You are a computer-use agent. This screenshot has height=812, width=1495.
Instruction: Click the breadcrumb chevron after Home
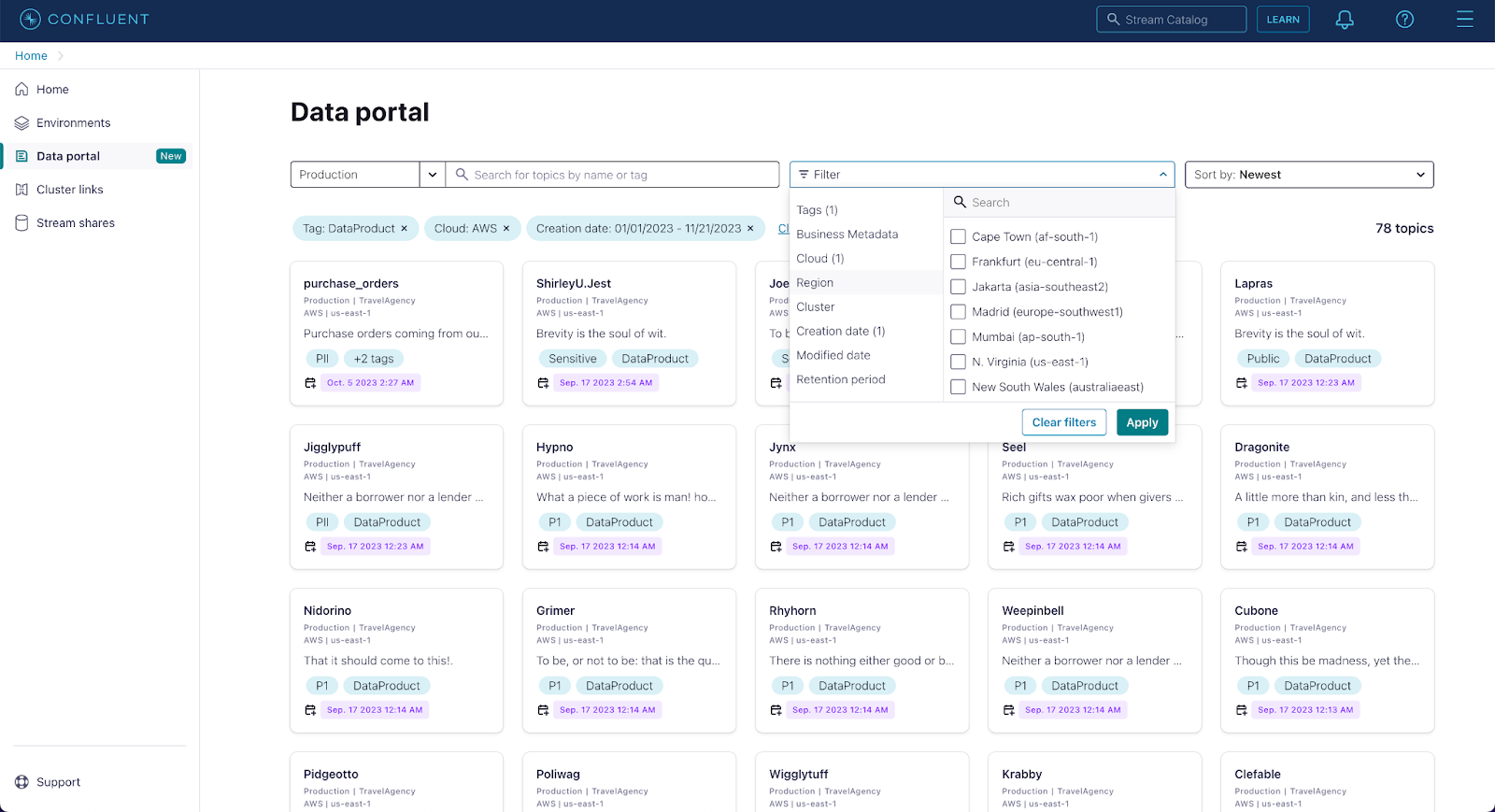61,56
